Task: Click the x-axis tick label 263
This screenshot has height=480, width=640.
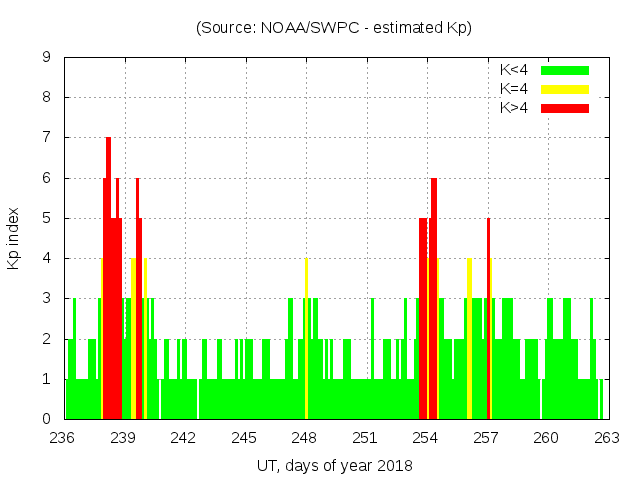Action: click(606, 438)
